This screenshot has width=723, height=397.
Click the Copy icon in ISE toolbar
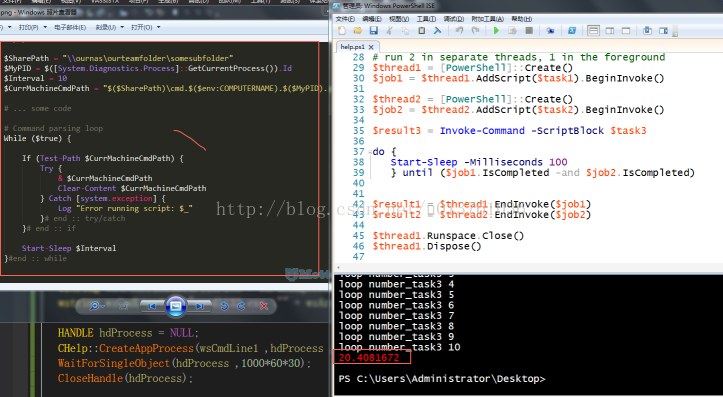(405, 30)
